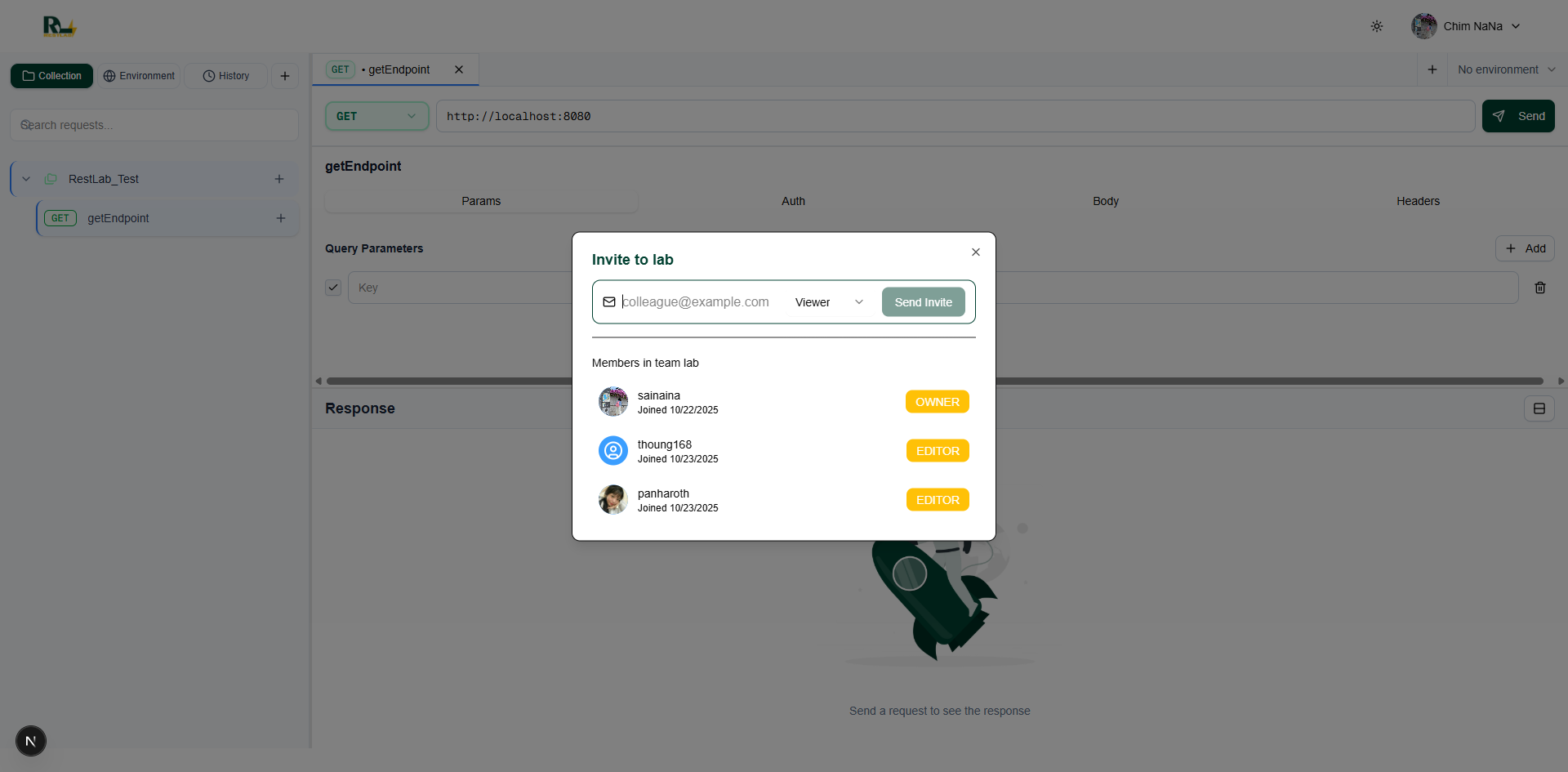
Task: Click the plus button beside History
Action: tap(285, 76)
